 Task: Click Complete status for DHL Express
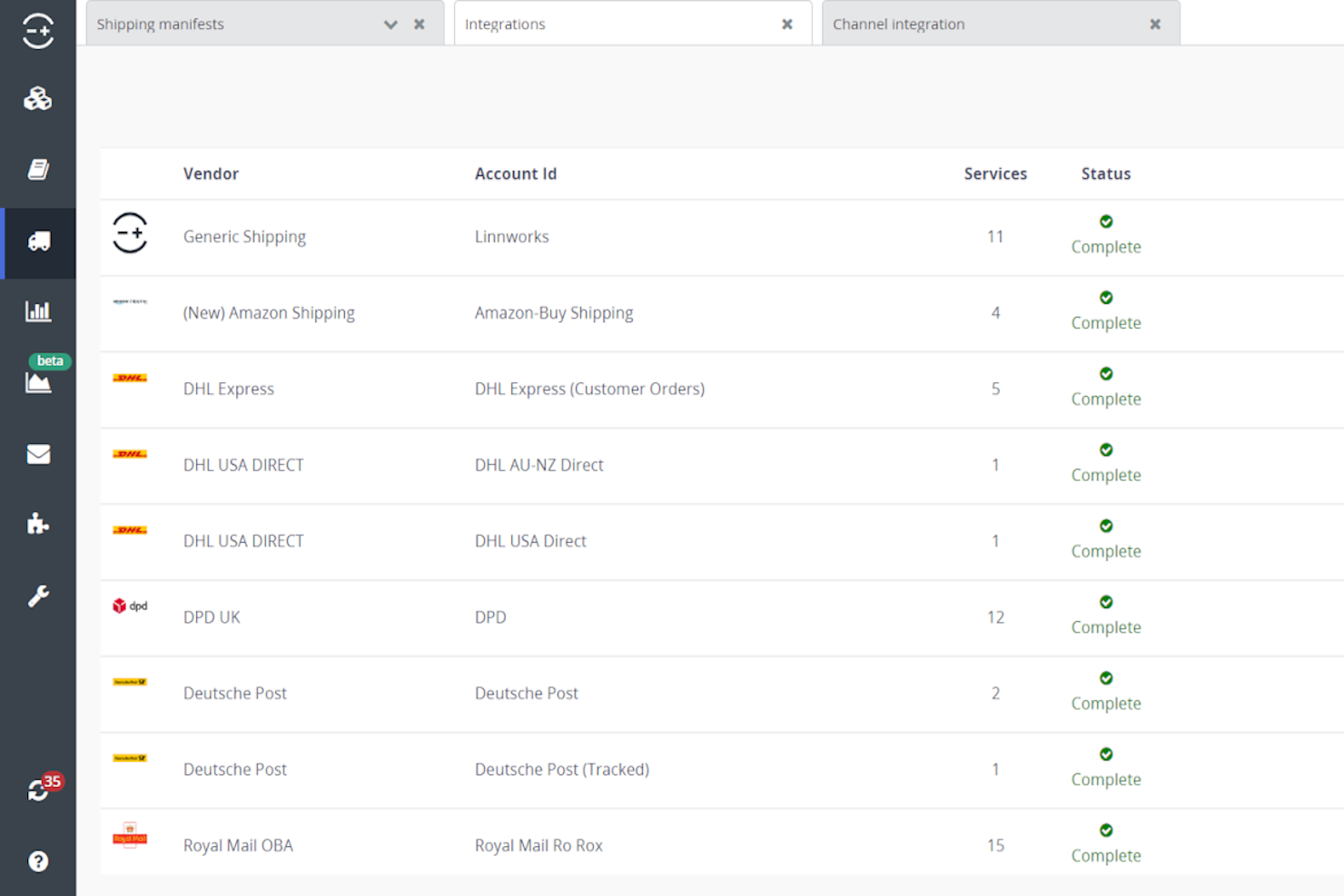(1106, 399)
